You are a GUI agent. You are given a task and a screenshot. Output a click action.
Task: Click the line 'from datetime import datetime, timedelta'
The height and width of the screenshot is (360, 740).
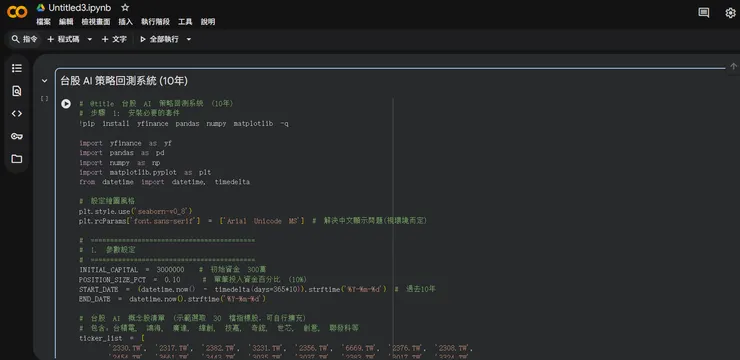click(x=165, y=182)
